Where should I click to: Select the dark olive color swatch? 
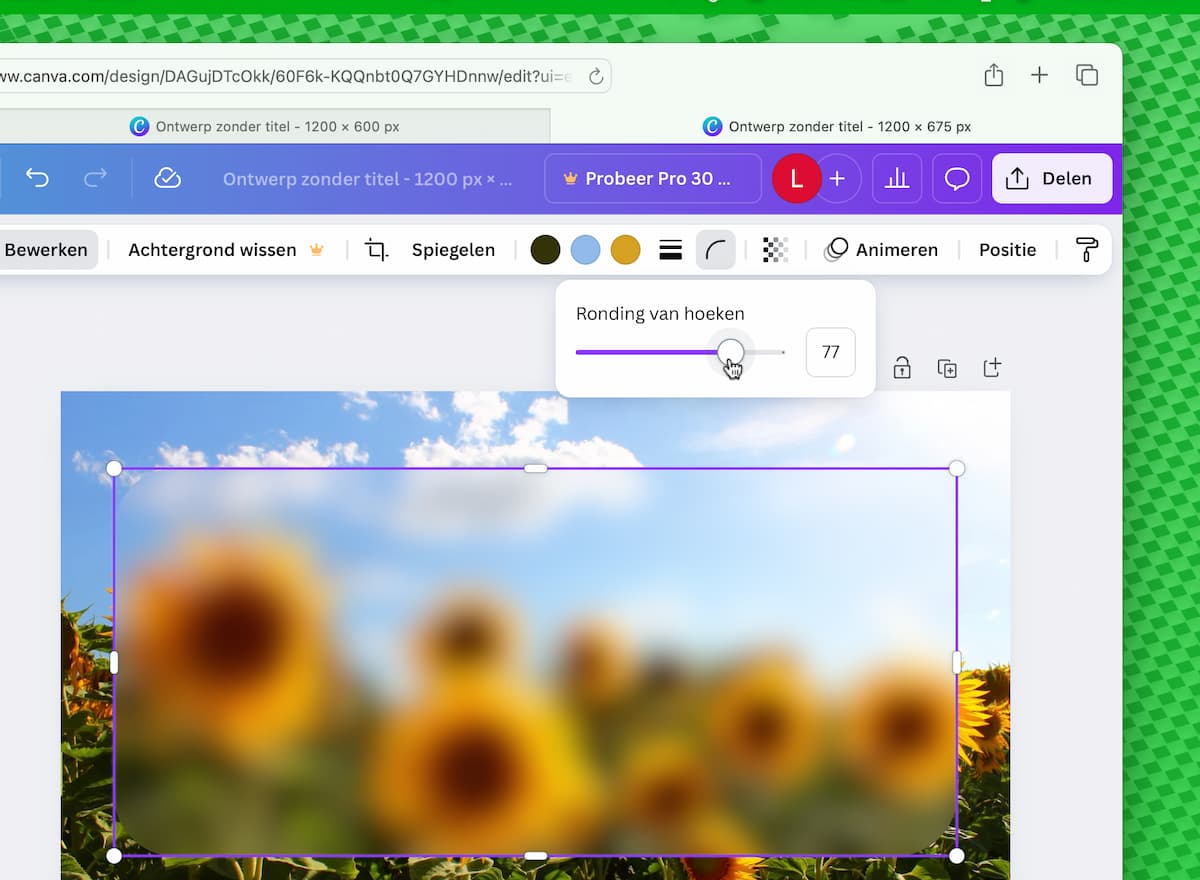pos(545,250)
